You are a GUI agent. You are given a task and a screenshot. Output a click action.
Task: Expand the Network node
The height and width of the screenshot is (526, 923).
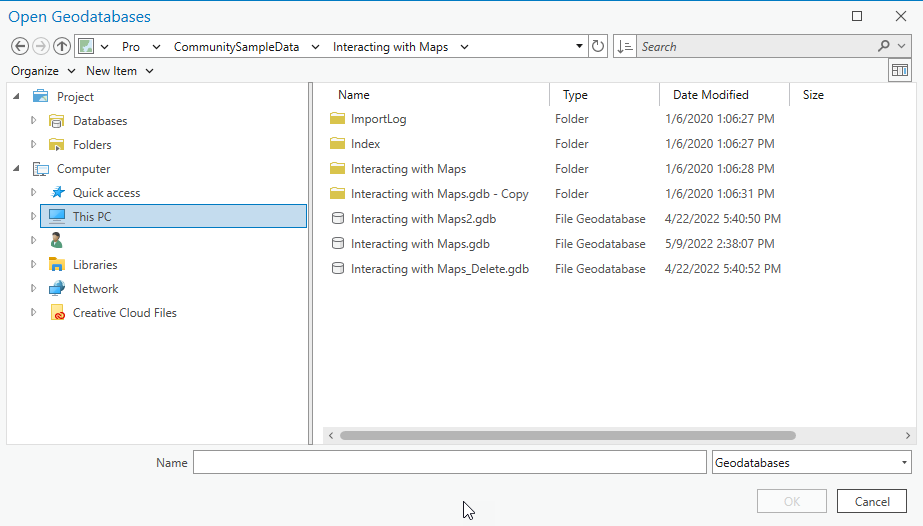tap(34, 288)
